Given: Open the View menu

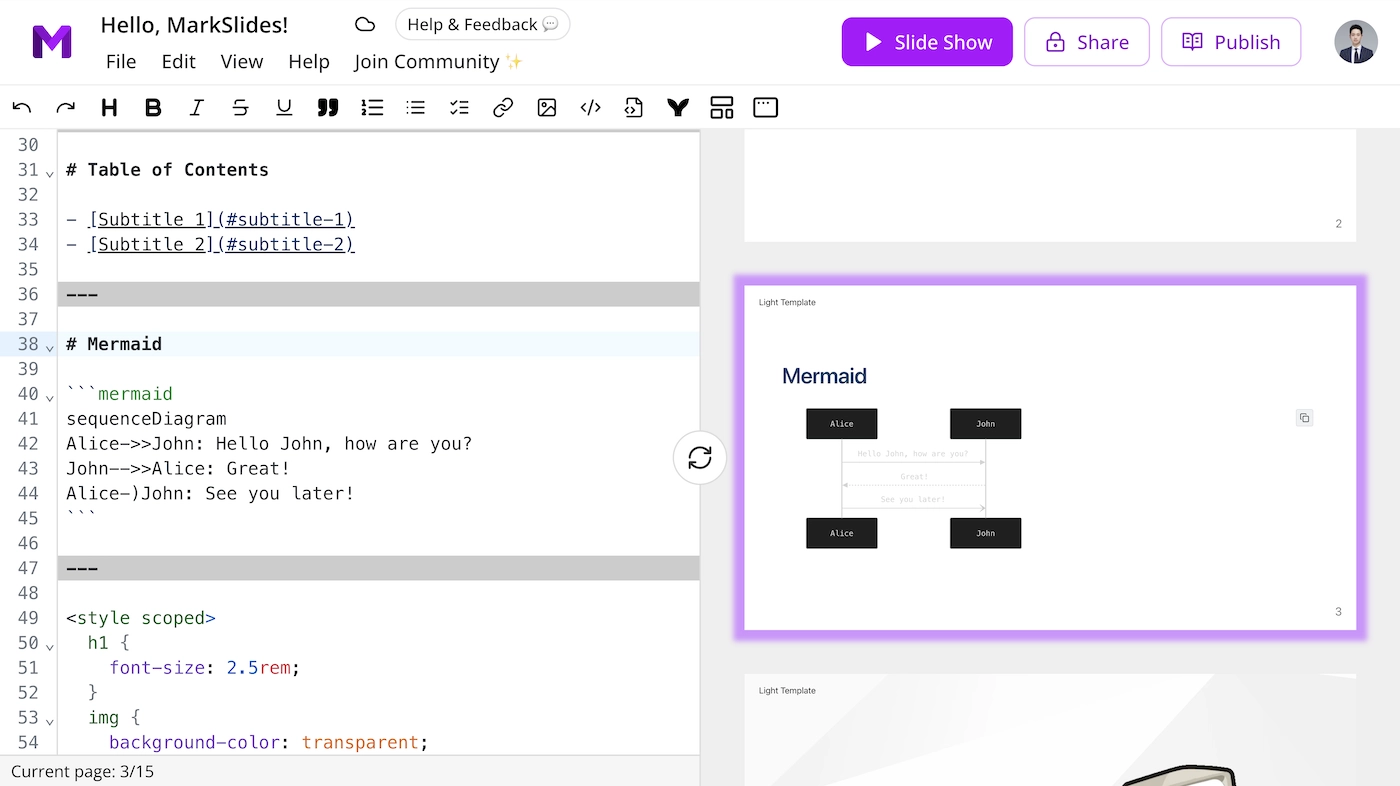Looking at the screenshot, I should coord(242,61).
